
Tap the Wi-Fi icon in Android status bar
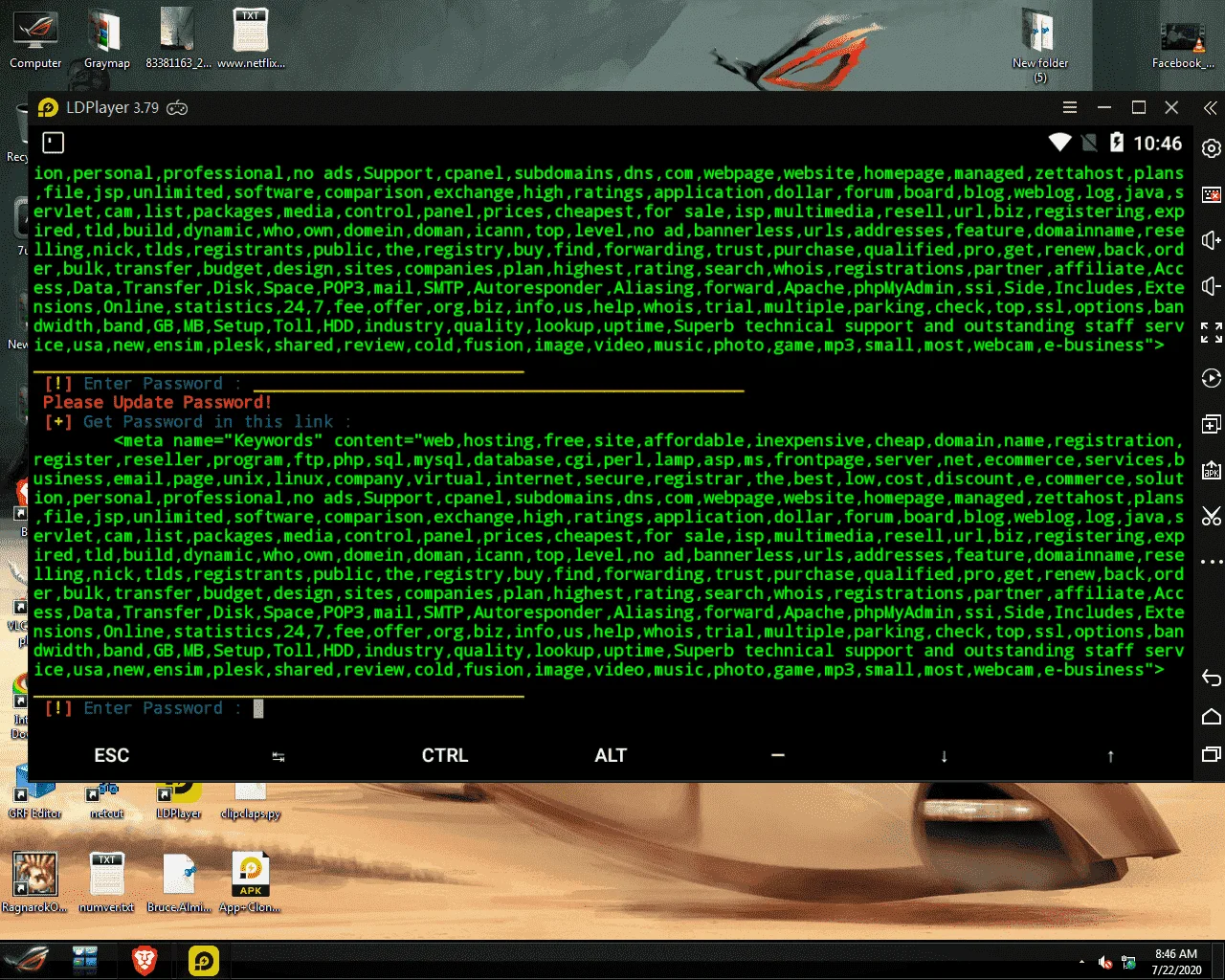click(1059, 143)
